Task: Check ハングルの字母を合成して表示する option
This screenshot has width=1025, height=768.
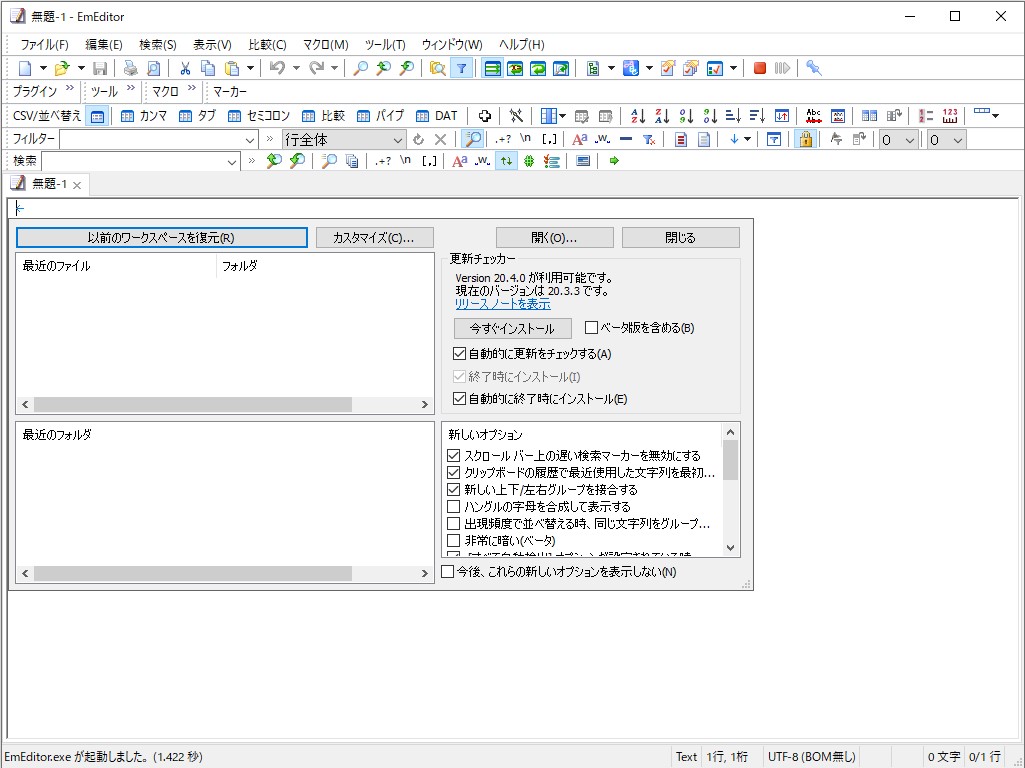Action: click(455, 506)
